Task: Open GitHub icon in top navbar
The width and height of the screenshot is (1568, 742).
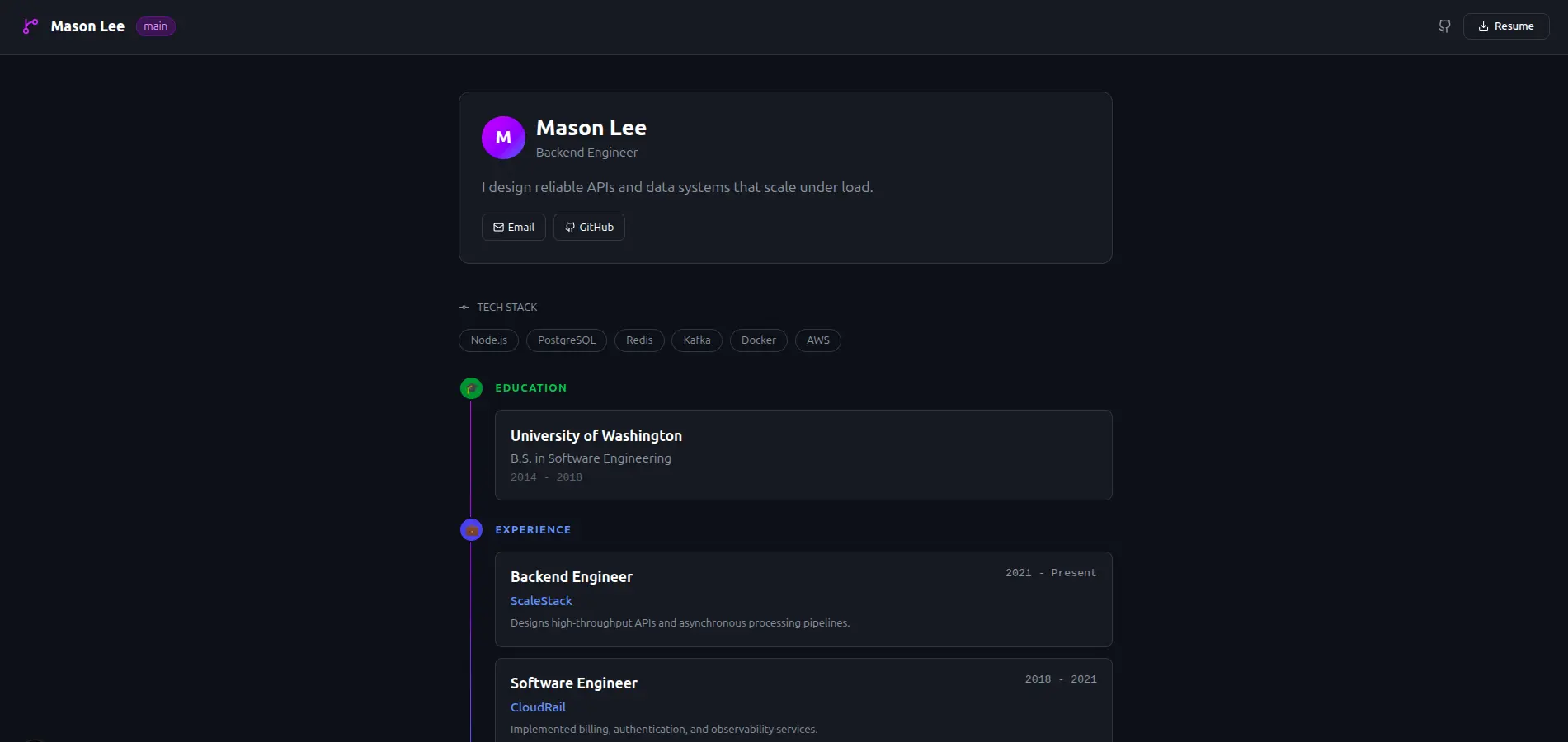Action: coord(1444,26)
